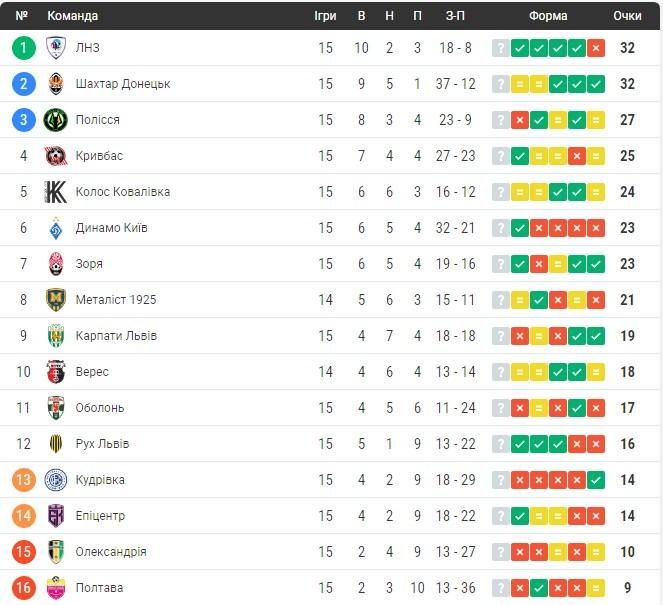663x605 pixels.
Task: Click the Рух Львів logo
Action: [x=56, y=443]
